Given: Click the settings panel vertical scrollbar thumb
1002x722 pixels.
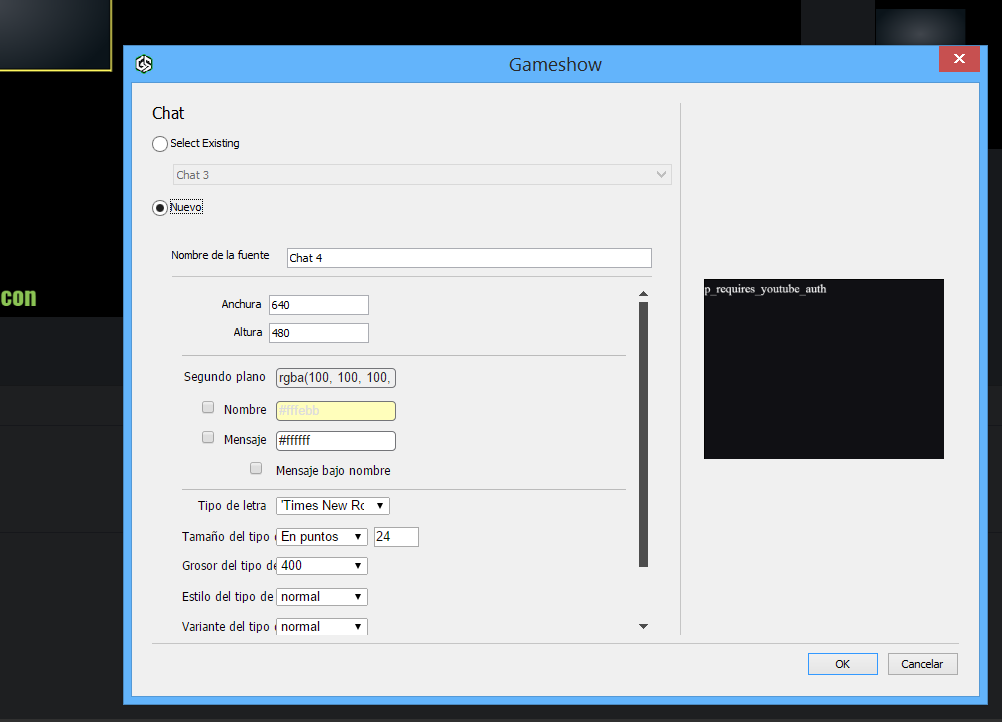Looking at the screenshot, I should (644, 434).
